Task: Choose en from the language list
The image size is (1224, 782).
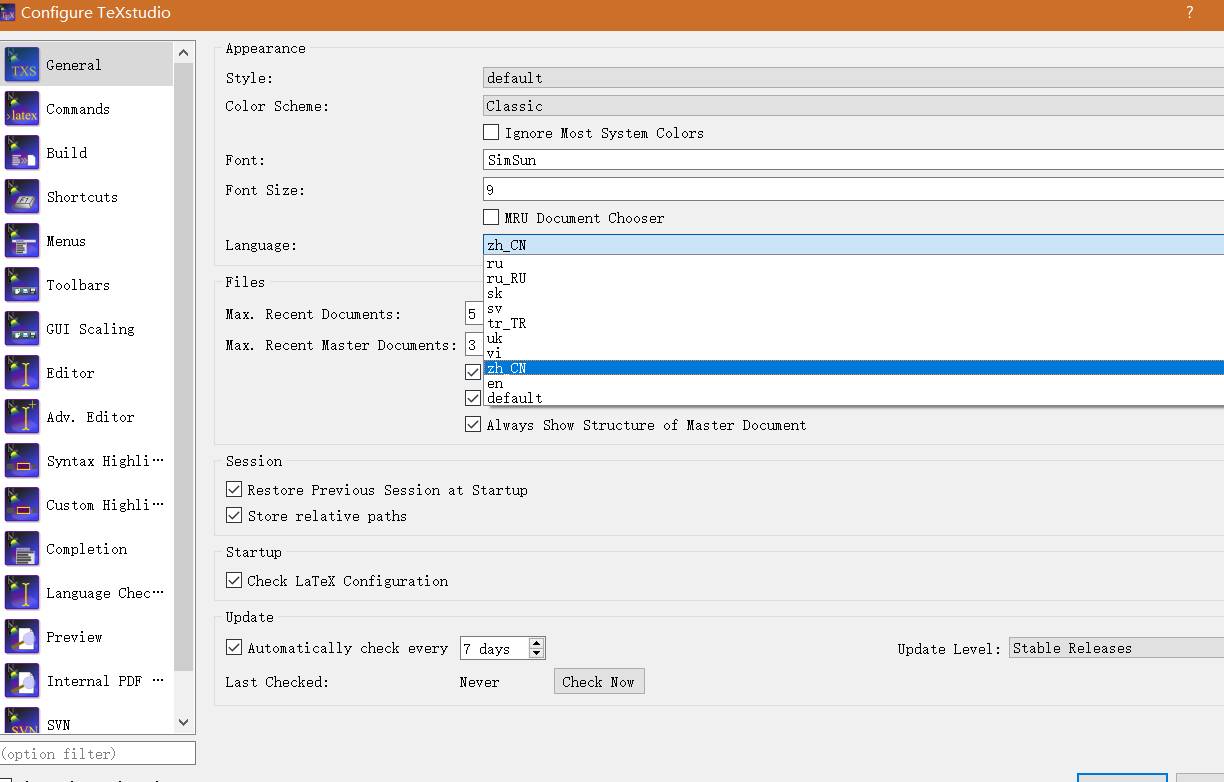Action: pos(853,383)
